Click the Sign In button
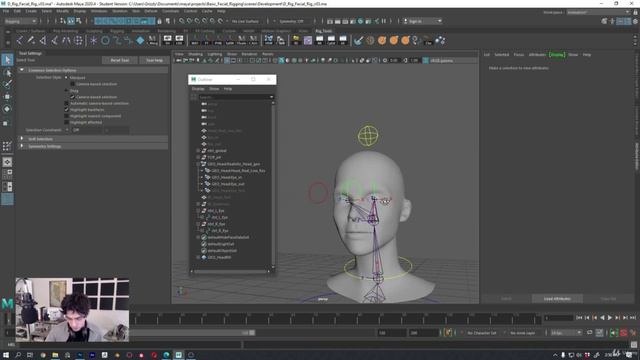Image resolution: width=640 pixels, height=360 pixels. coord(422,21)
